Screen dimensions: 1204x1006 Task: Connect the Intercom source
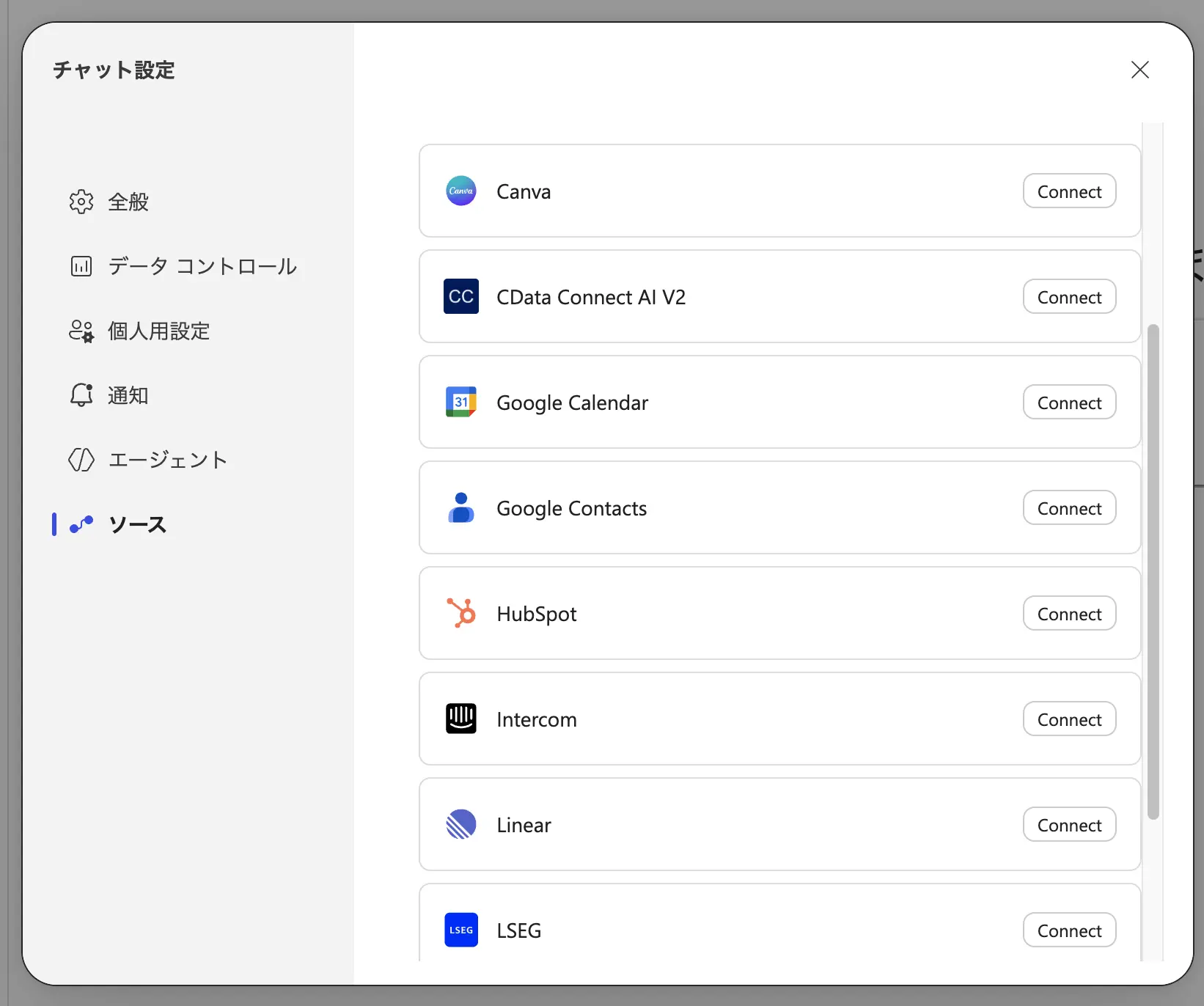tap(1069, 719)
